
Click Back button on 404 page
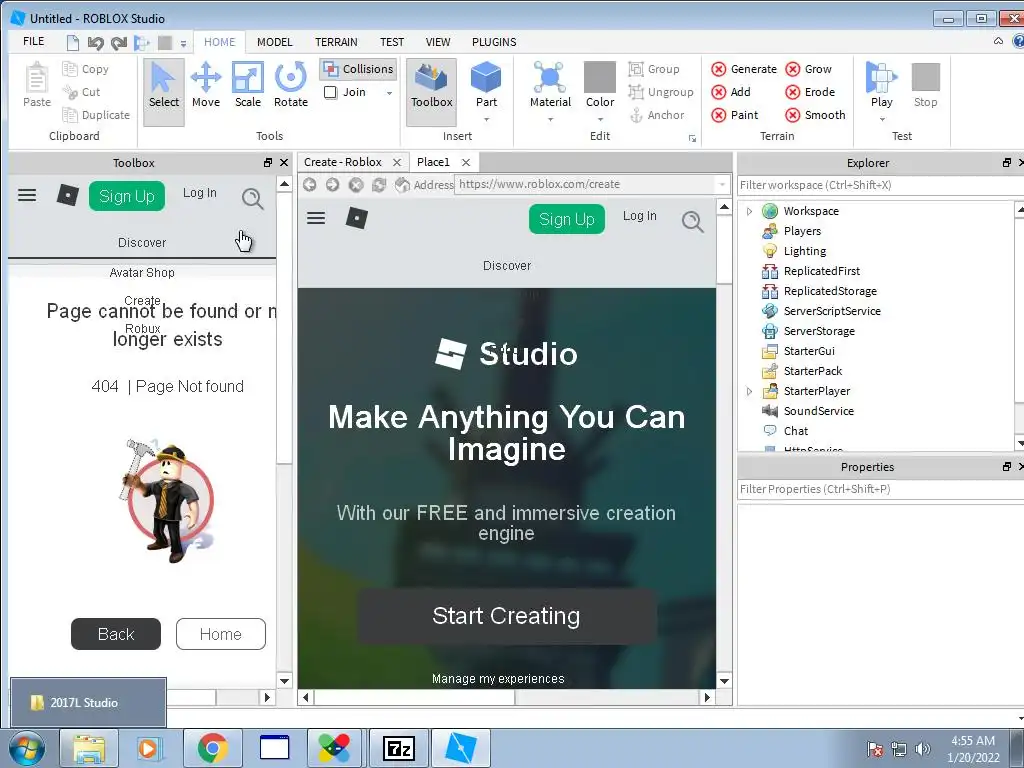point(116,634)
